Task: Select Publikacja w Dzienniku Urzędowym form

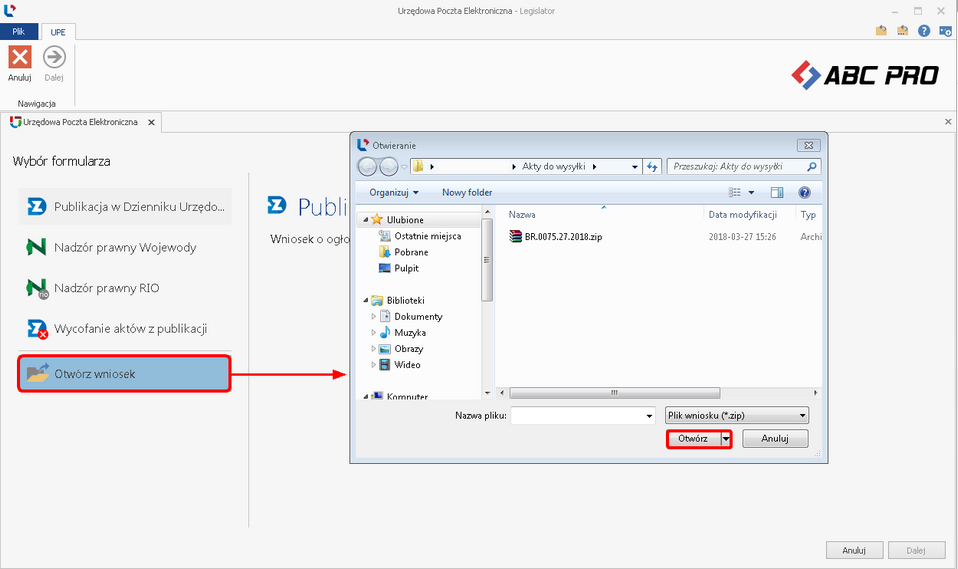Action: click(x=125, y=206)
